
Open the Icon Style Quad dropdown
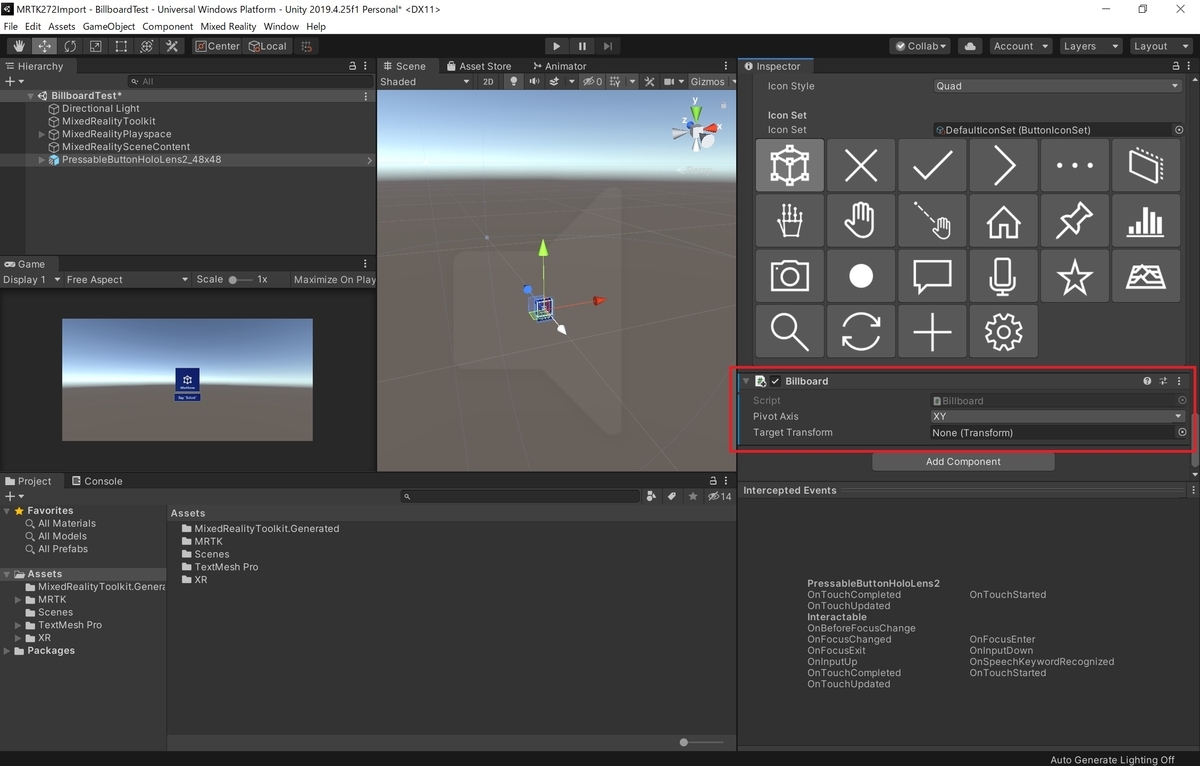(x=1058, y=86)
